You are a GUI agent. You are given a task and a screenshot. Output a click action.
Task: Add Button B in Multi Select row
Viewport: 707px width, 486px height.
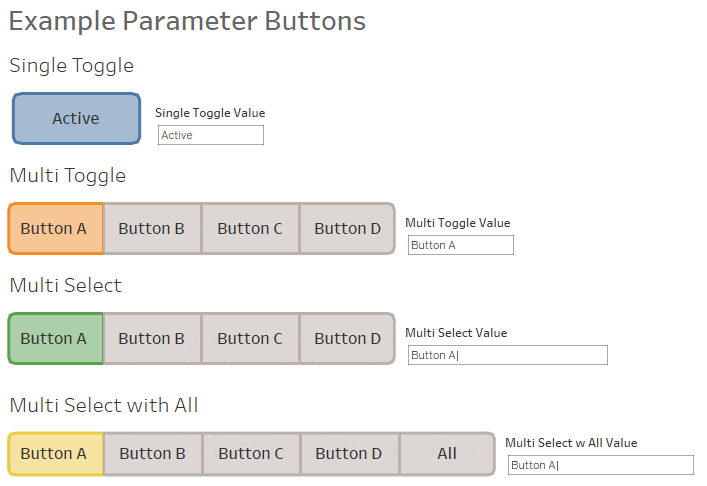(x=152, y=339)
